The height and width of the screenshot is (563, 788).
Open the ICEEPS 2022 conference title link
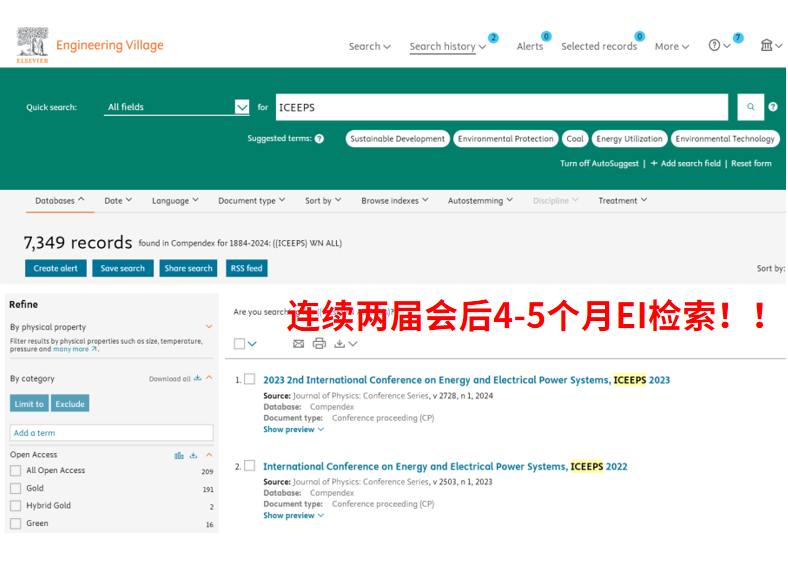point(445,466)
